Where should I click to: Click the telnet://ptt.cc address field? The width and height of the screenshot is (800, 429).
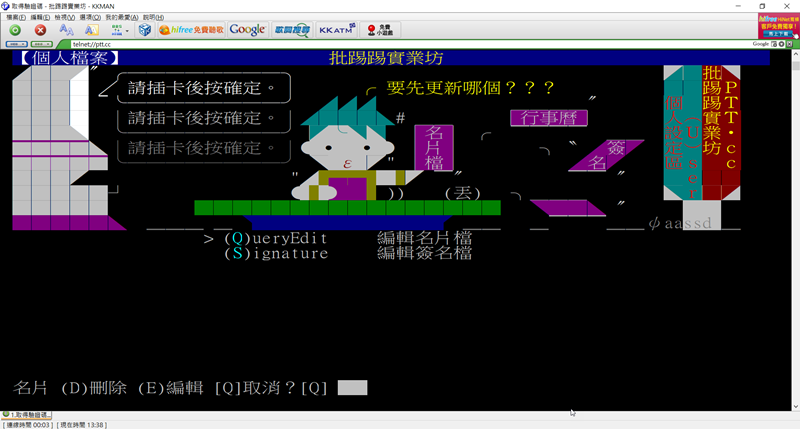408,44
